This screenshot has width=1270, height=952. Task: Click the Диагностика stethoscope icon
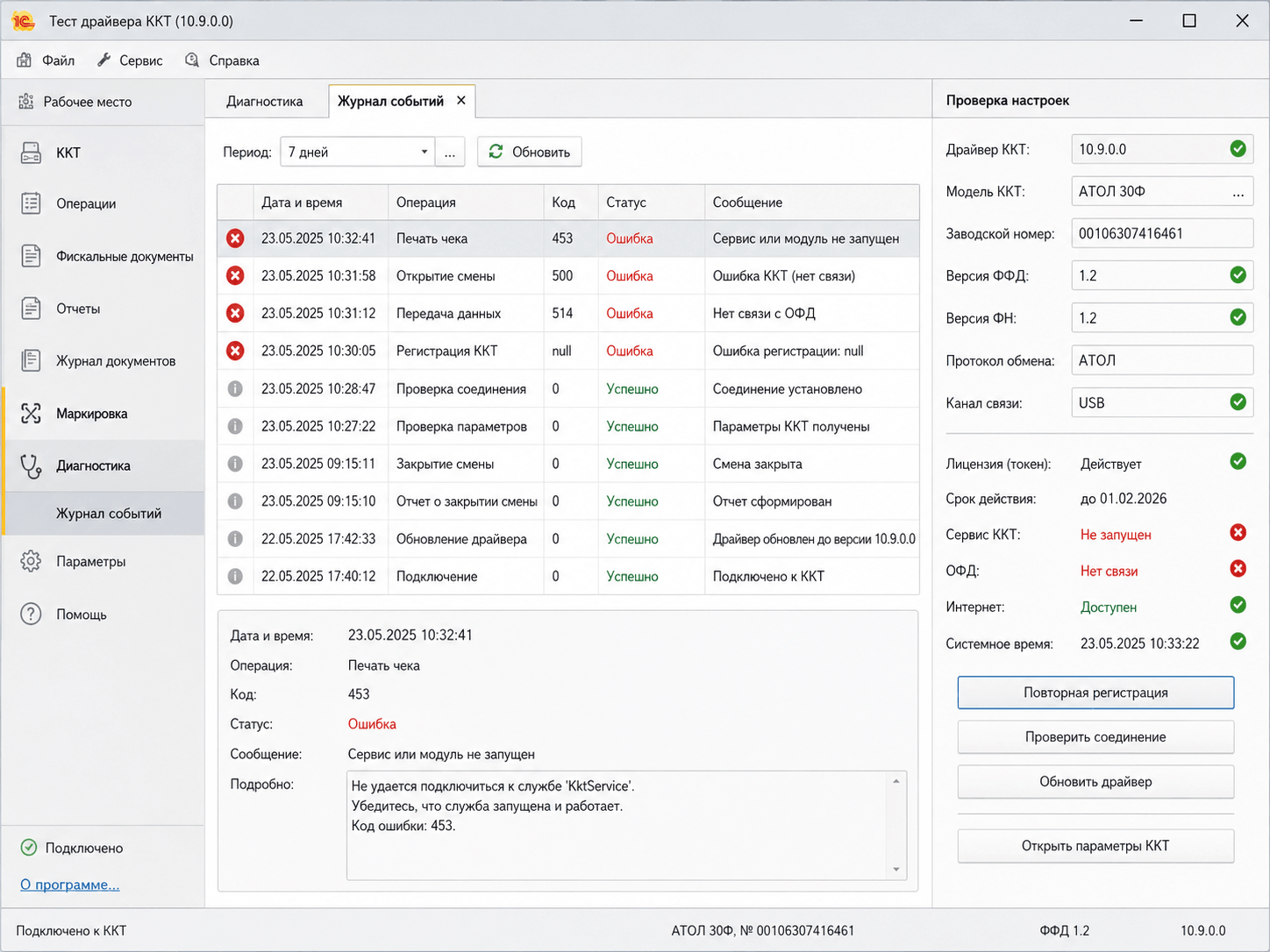point(31,465)
